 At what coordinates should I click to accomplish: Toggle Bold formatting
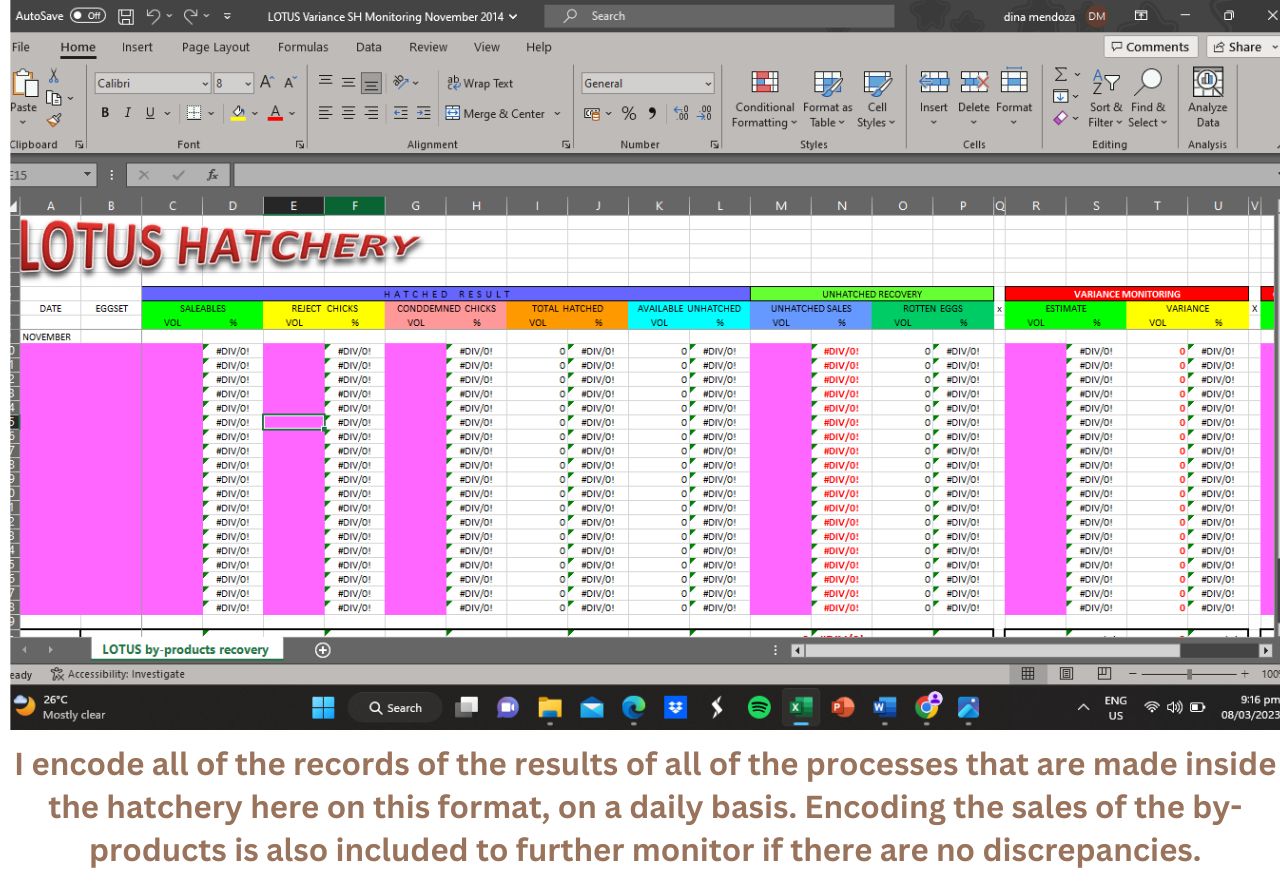(x=105, y=114)
